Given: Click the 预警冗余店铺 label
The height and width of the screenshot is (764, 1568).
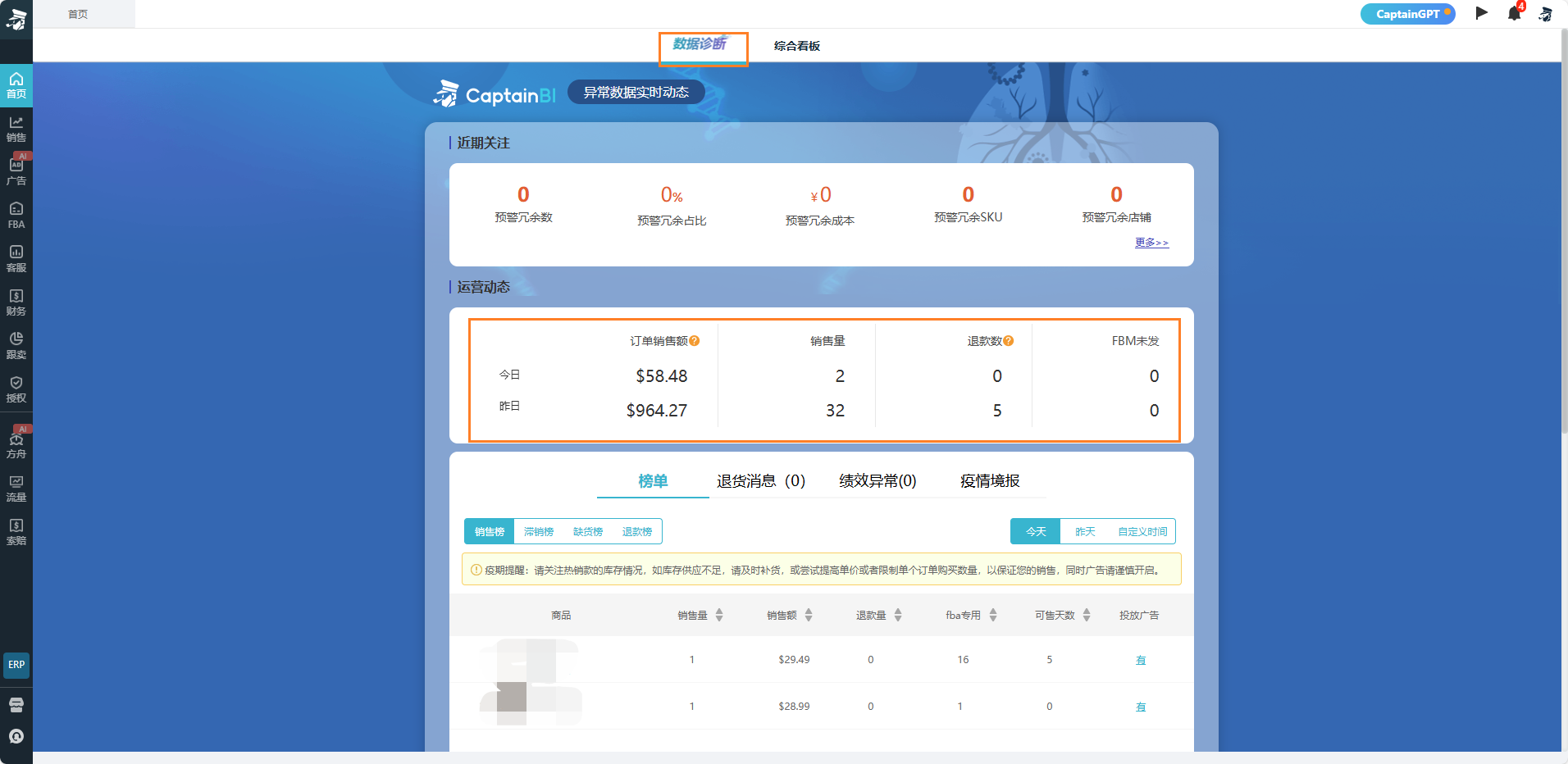Looking at the screenshot, I should [1116, 217].
